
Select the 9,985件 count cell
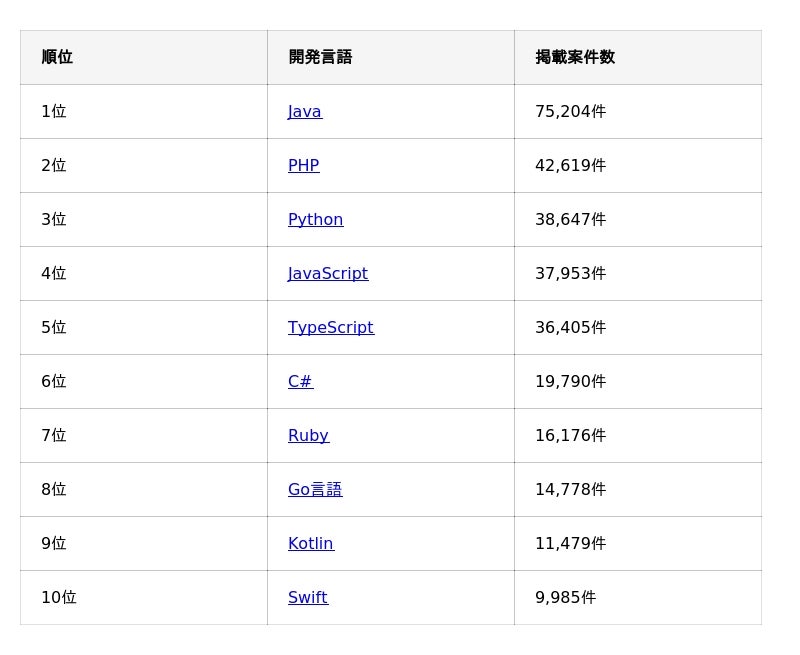click(x=565, y=598)
